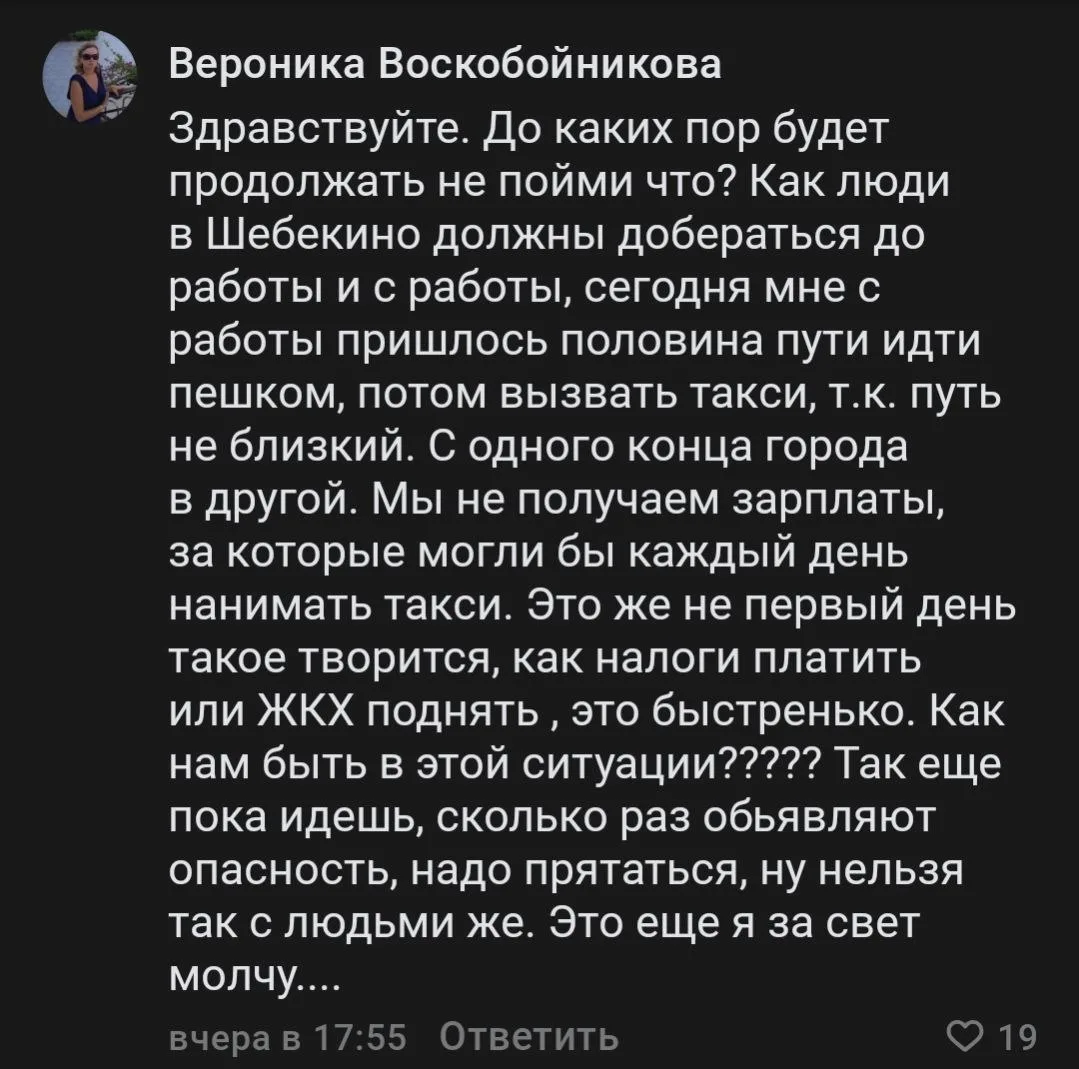Click the phrase налоги платить in the text
Viewport: 1079px width, 1069px height.
click(x=756, y=660)
